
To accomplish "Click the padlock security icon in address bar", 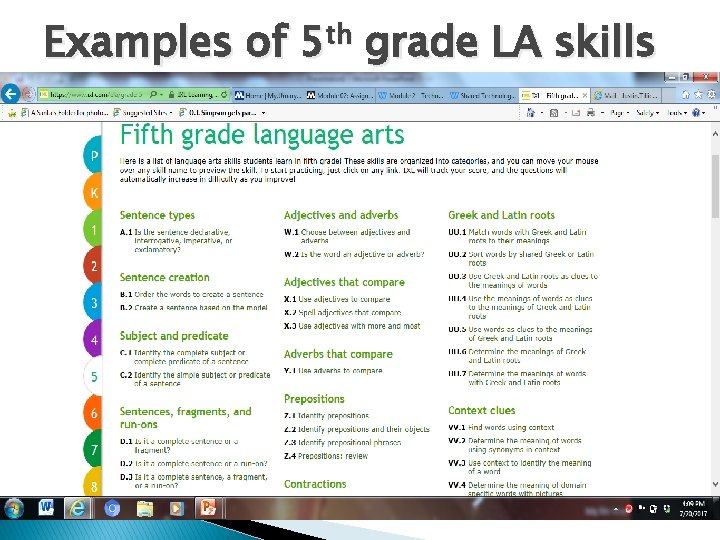I will [x=171, y=95].
